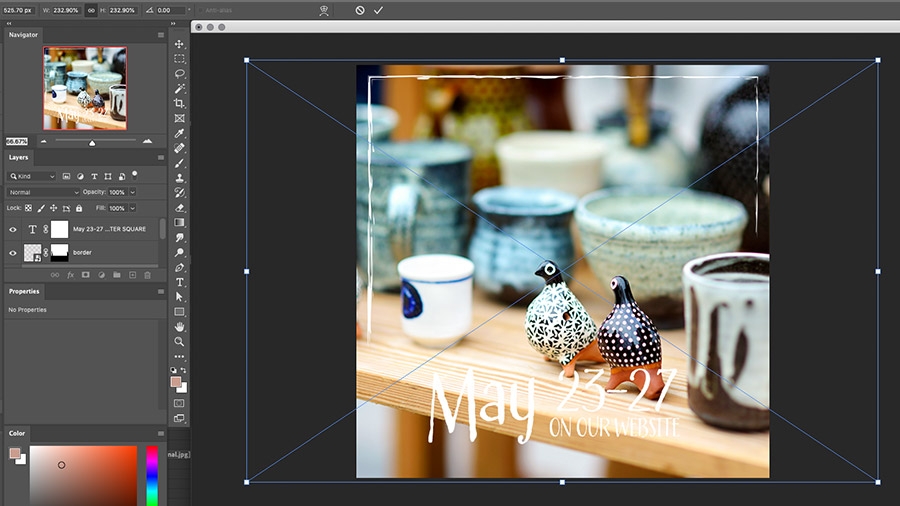
Task: Toggle pixel layer filter in Layers
Action: [67, 176]
